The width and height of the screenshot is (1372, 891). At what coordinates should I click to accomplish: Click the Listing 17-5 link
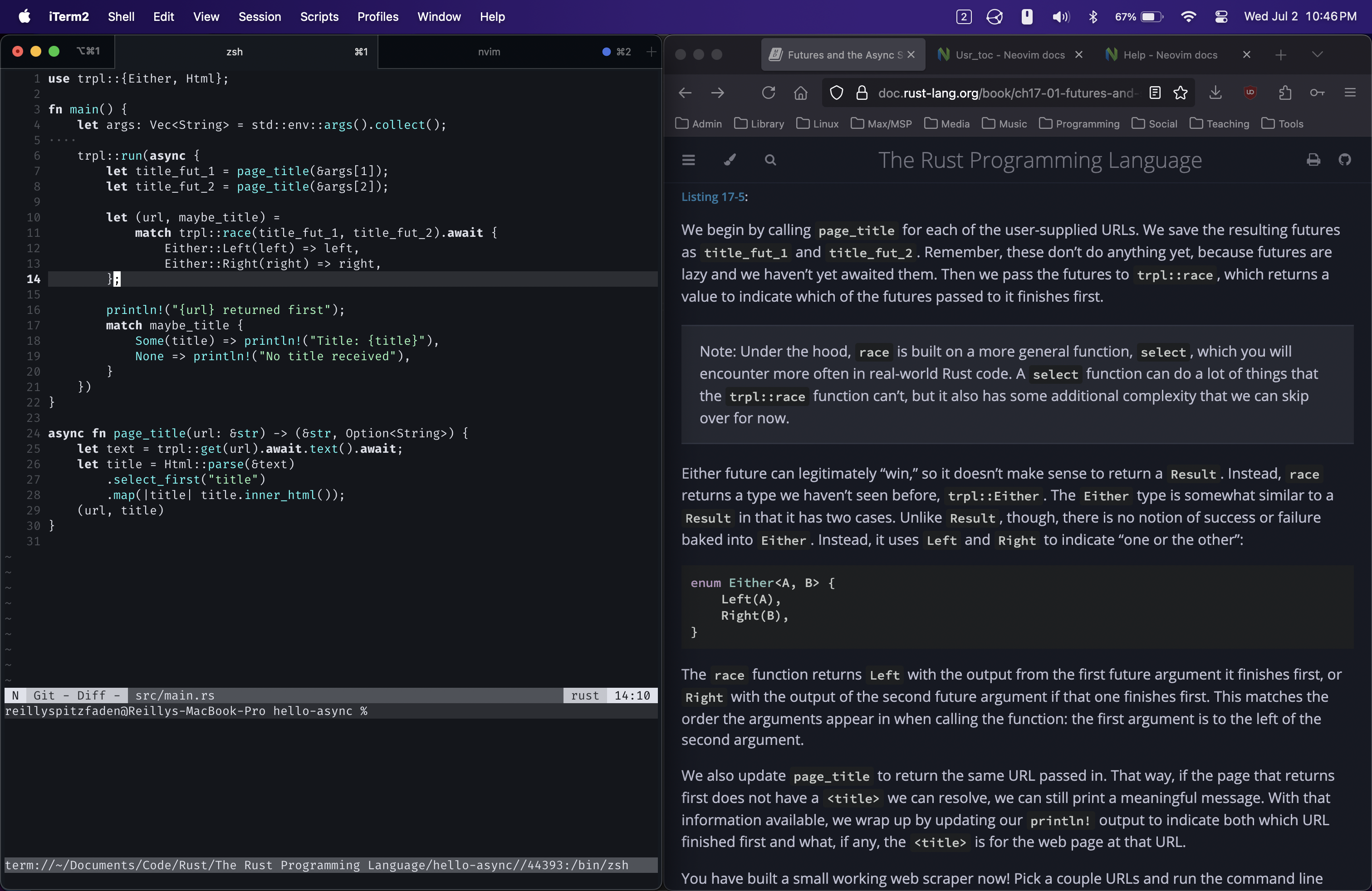pyautogui.click(x=713, y=197)
